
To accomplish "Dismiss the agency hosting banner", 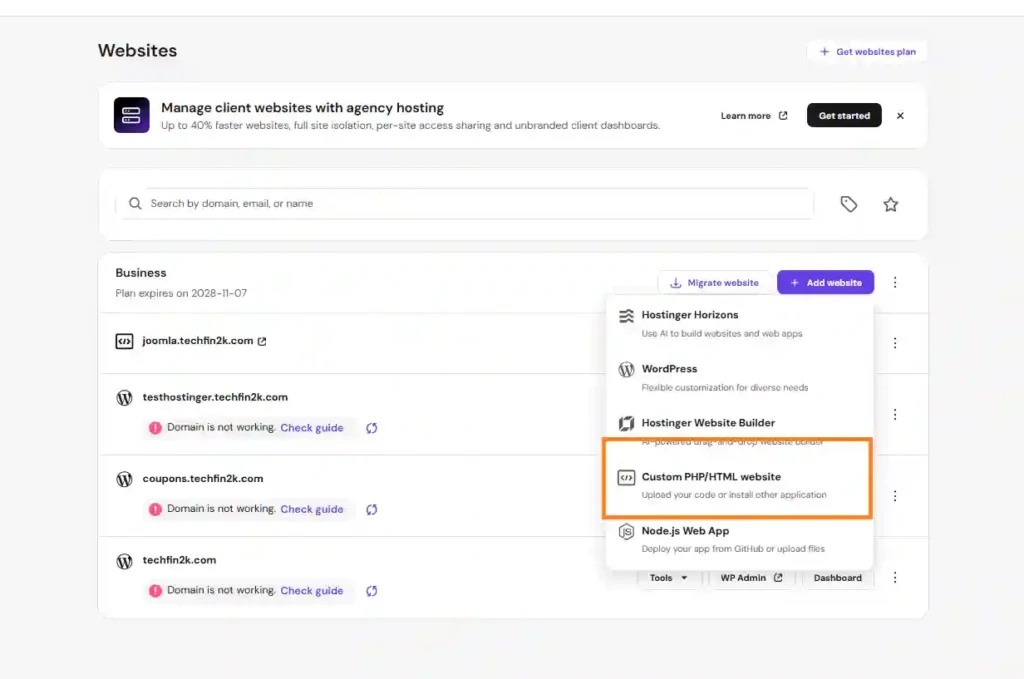I will pyautogui.click(x=900, y=116).
